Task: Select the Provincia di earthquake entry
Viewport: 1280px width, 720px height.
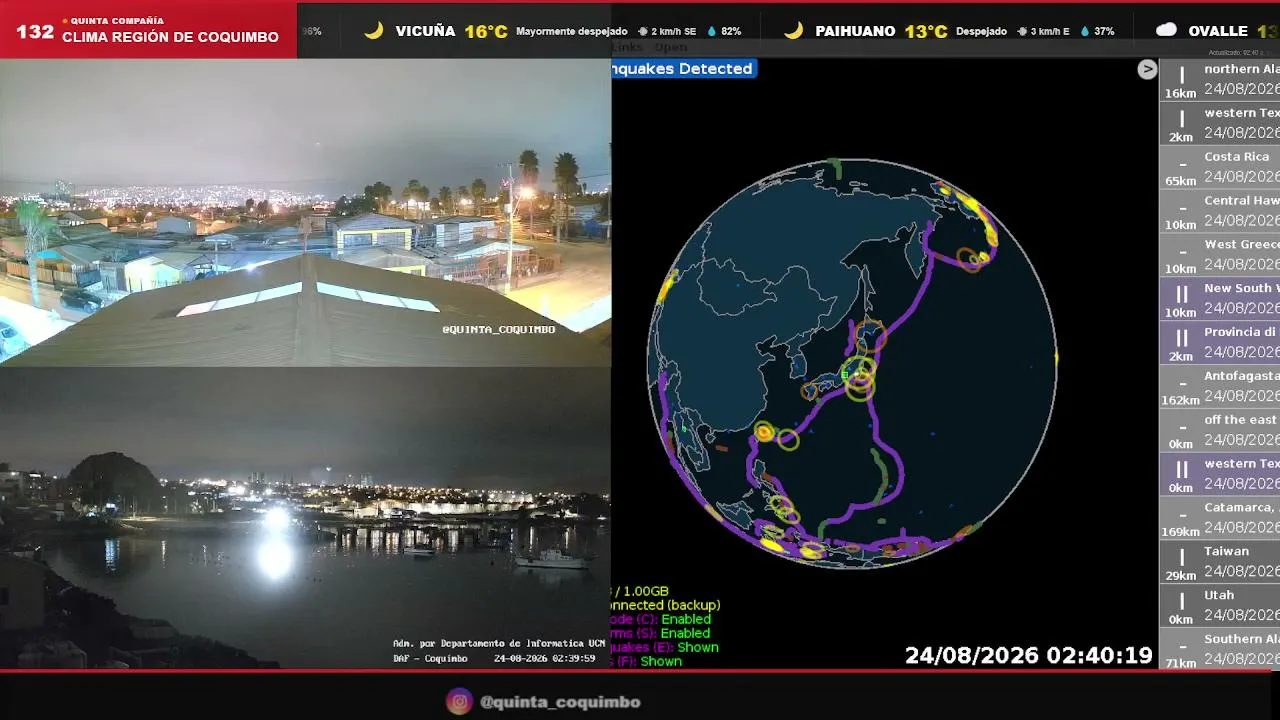Action: (1220, 344)
